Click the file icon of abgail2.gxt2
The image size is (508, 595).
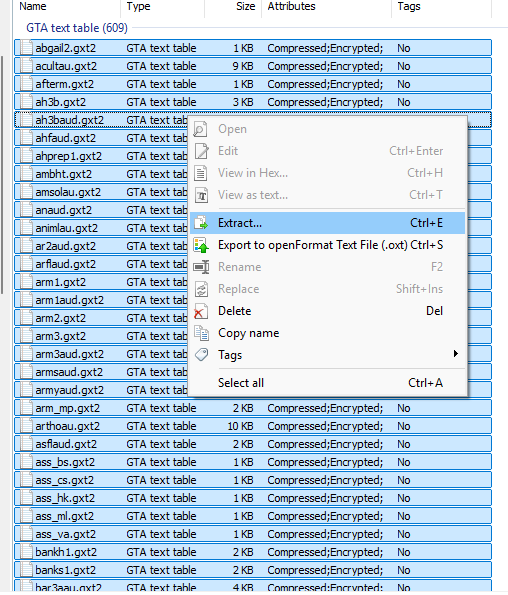(x=26, y=48)
